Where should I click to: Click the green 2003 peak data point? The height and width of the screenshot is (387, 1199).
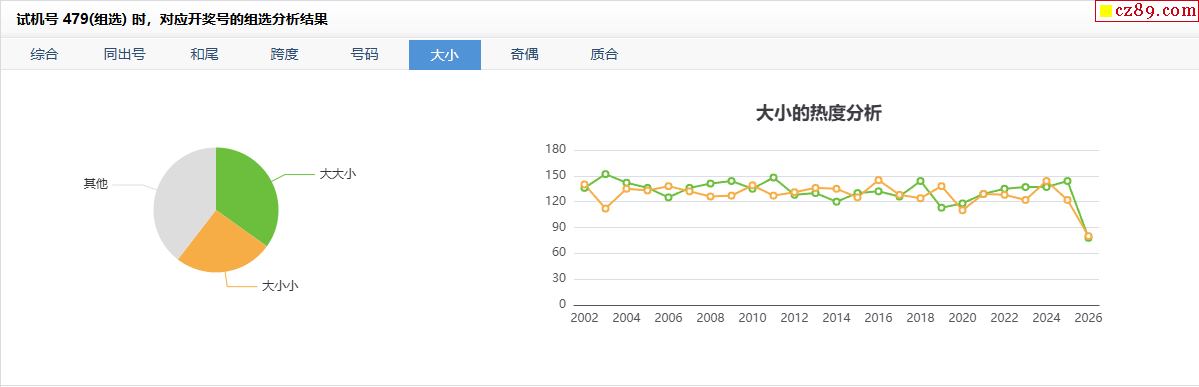(606, 174)
